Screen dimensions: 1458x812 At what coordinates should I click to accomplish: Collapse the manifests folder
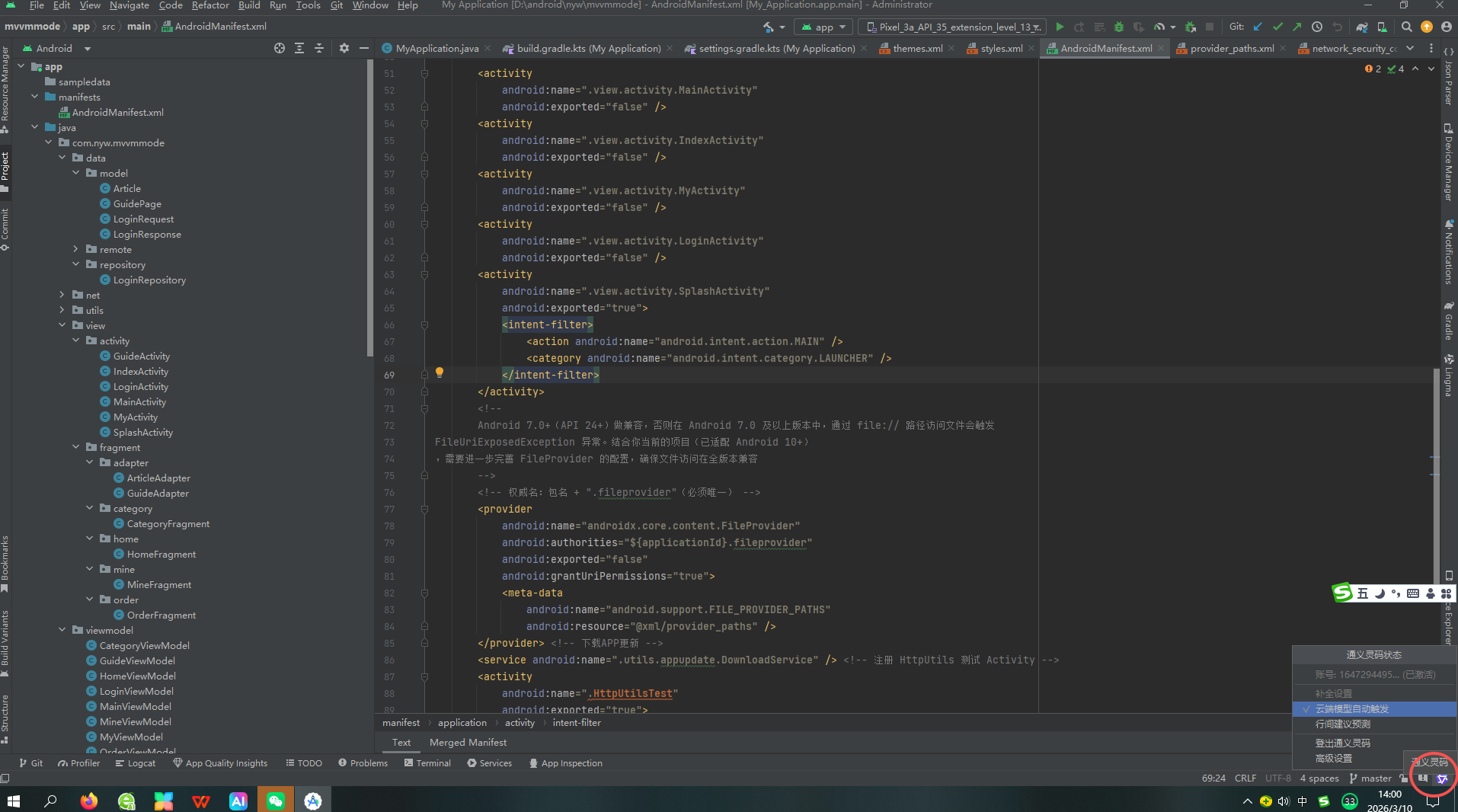35,97
